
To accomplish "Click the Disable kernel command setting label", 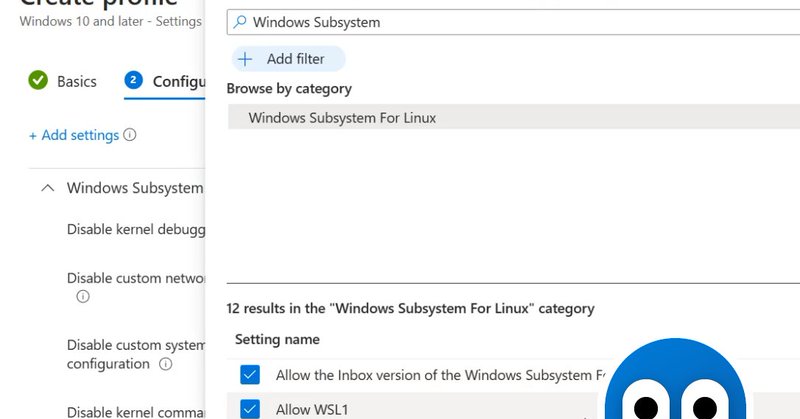I will point(136,411).
